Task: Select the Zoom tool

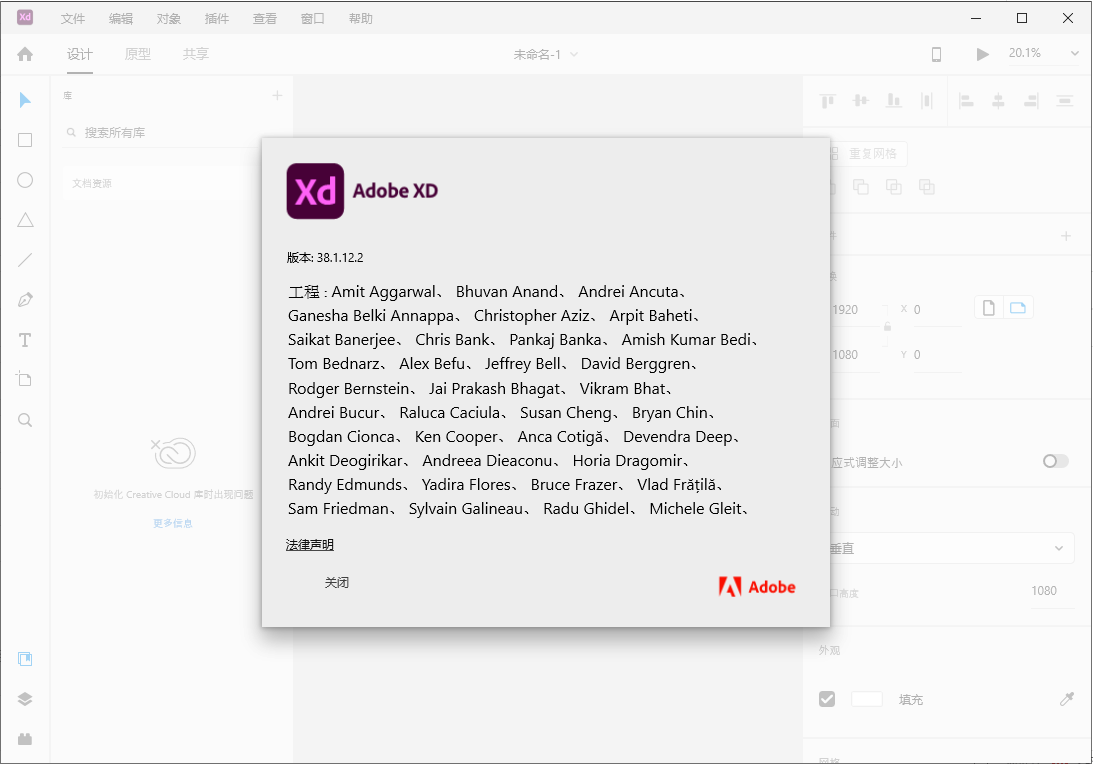Action: 24,420
